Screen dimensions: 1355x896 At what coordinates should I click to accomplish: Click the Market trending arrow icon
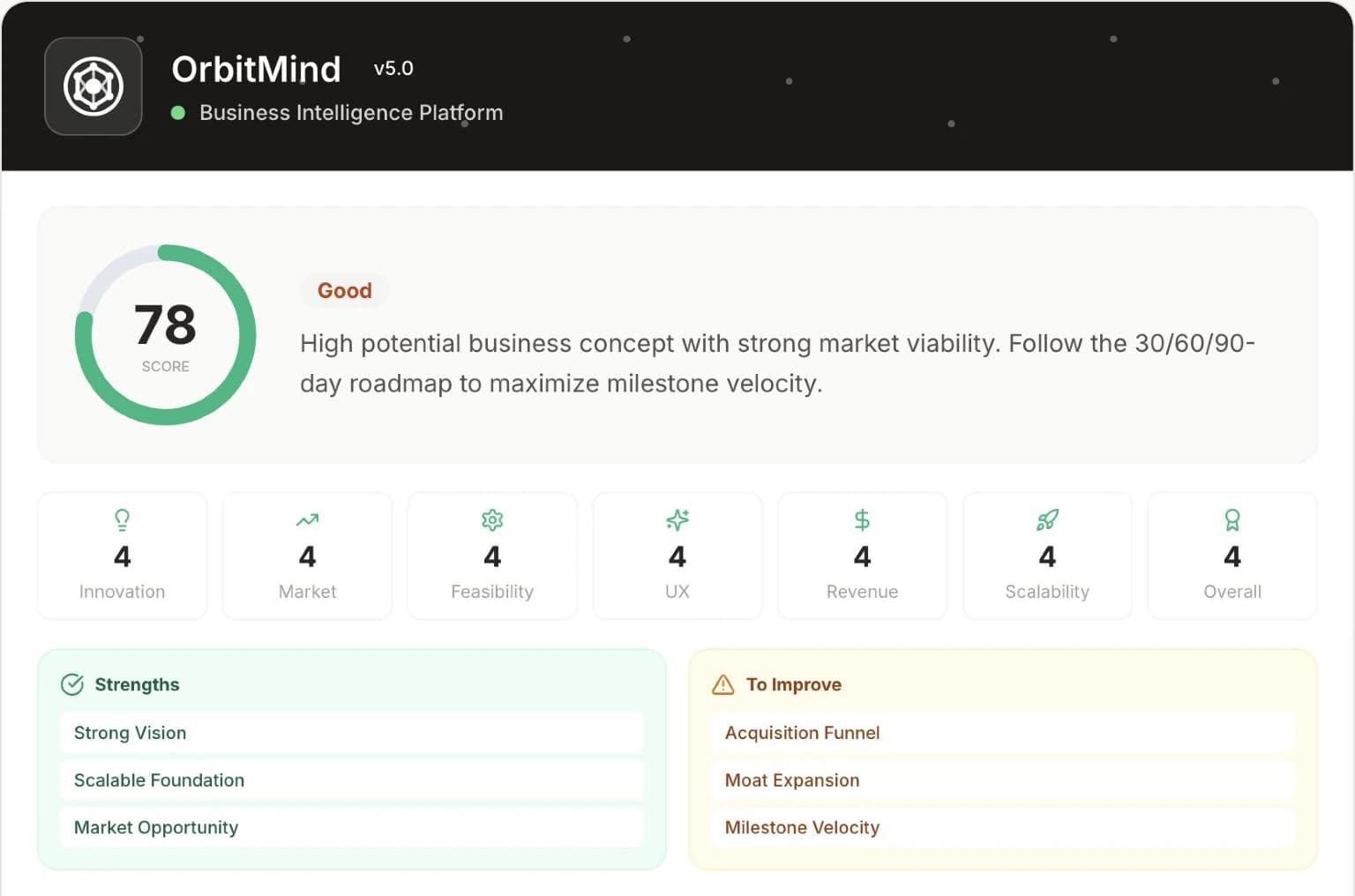pyautogui.click(x=307, y=519)
